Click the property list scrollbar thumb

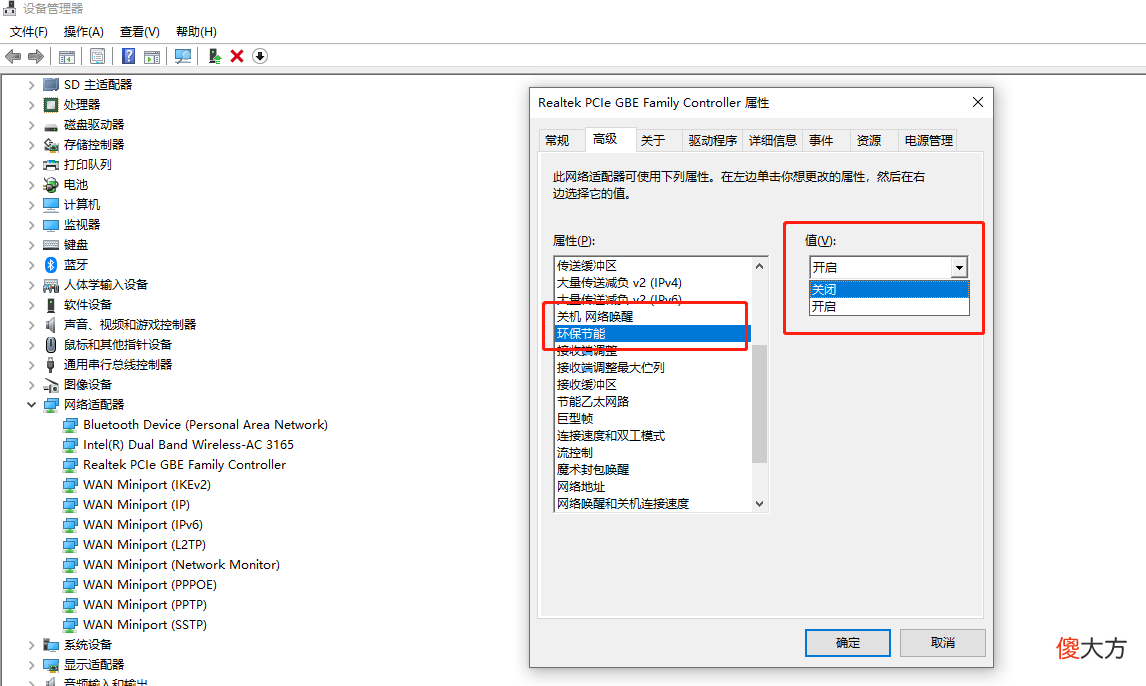(759, 404)
